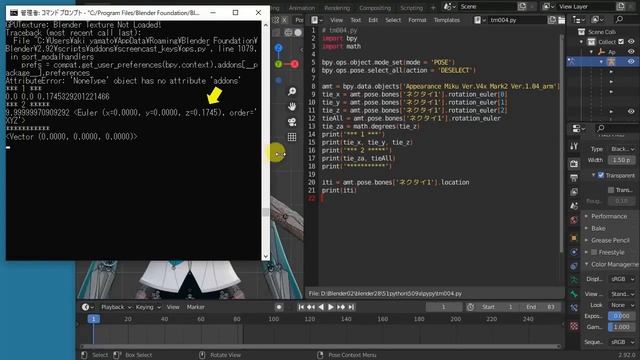Image resolution: width=640 pixels, height=360 pixels.
Task: Toggle the timeline auto-keying record button
Action: pos(279,307)
